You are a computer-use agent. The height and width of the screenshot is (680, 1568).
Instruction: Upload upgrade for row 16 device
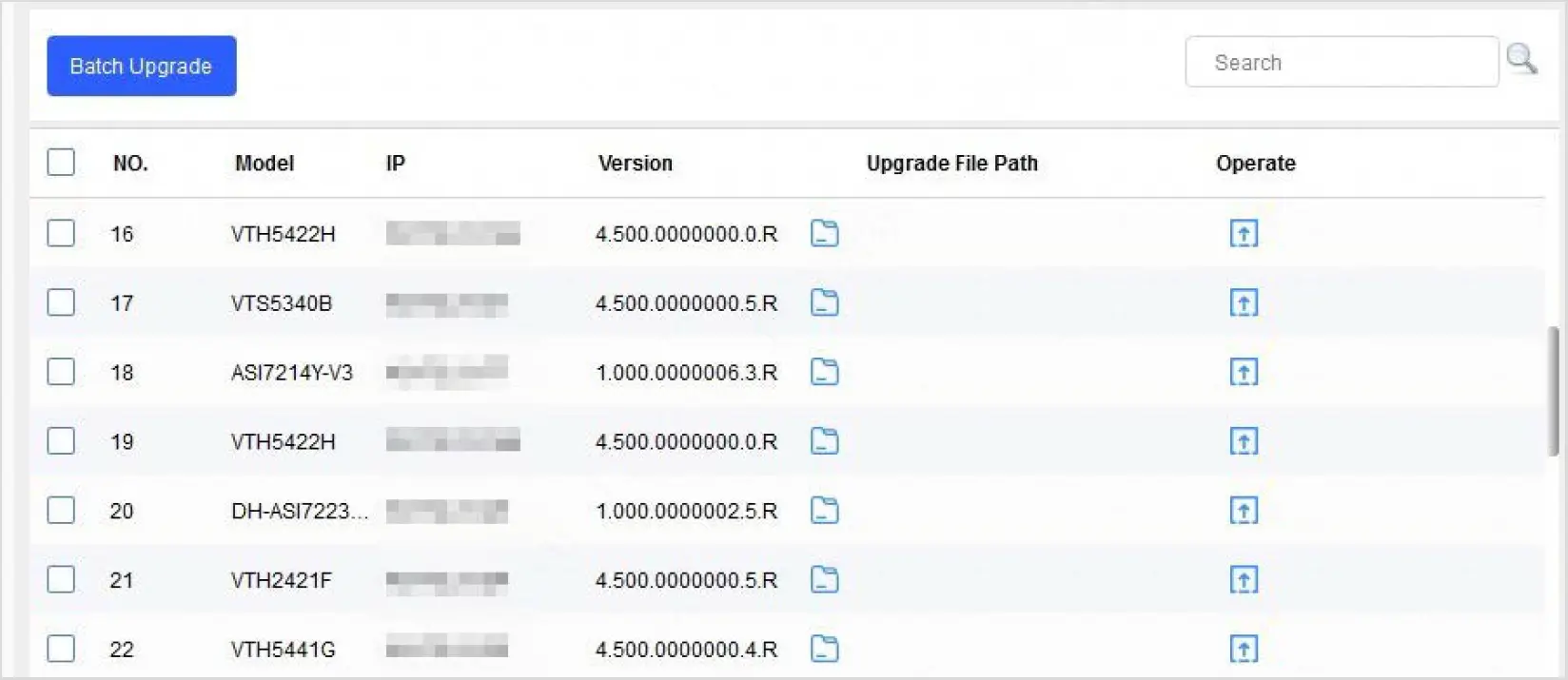click(x=1244, y=233)
